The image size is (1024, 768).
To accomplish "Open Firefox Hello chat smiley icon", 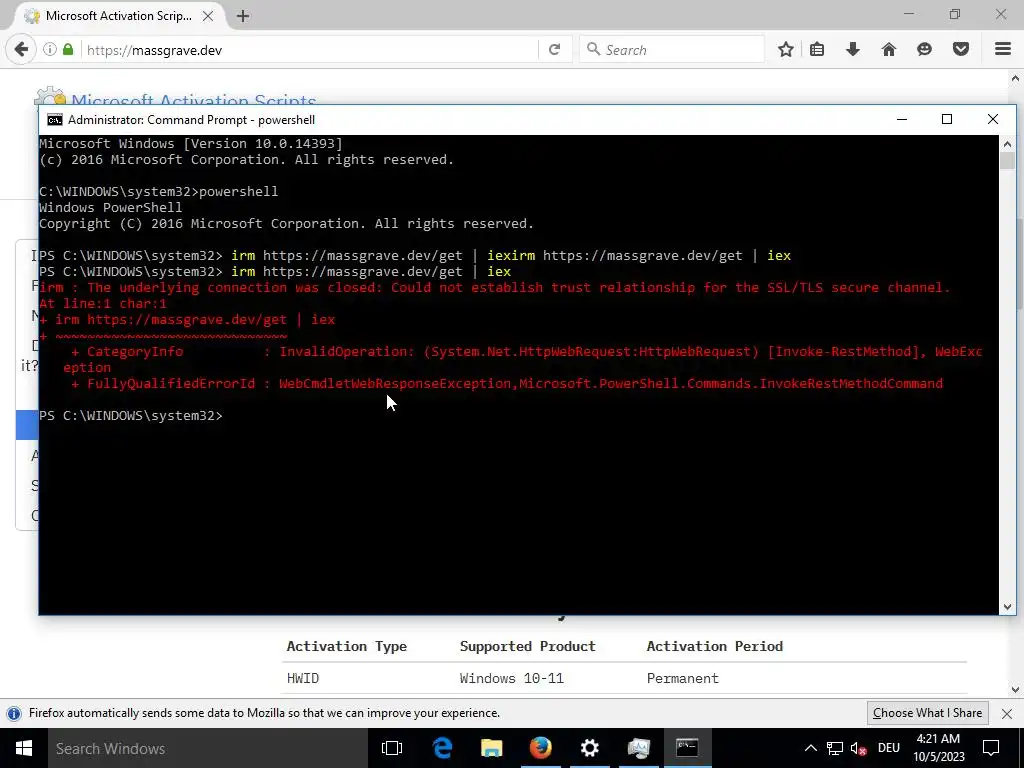I will pyautogui.click(x=925, y=50).
